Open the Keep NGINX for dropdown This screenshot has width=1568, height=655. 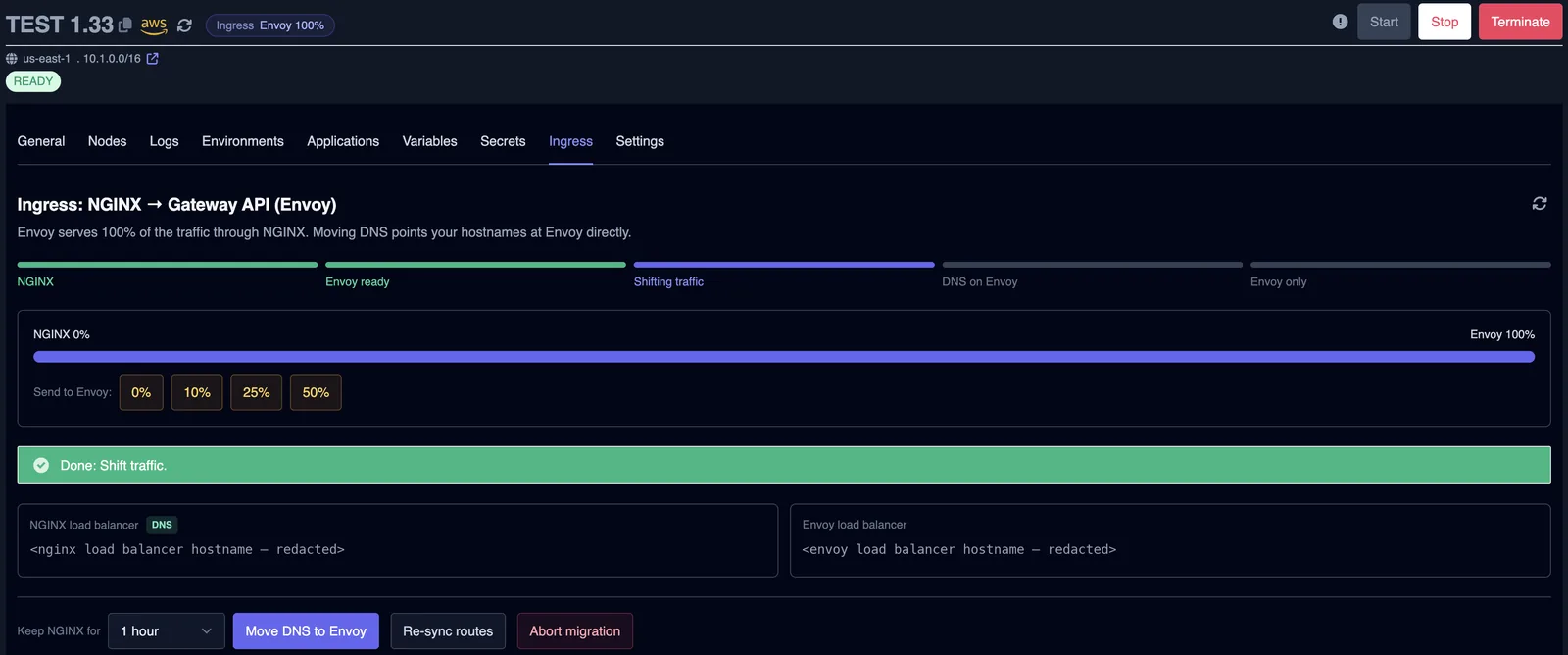coord(167,631)
